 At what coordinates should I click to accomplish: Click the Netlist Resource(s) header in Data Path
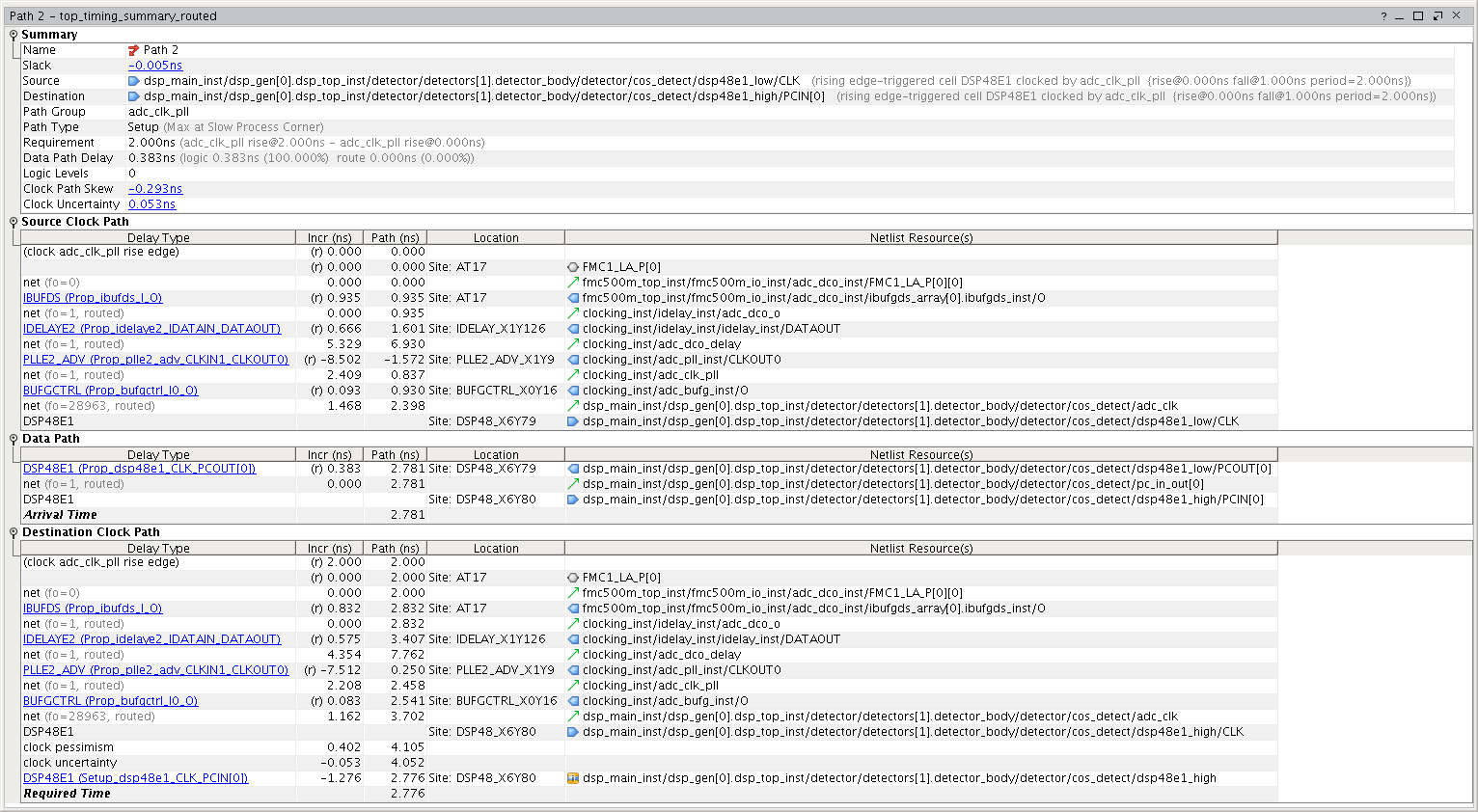(920, 455)
